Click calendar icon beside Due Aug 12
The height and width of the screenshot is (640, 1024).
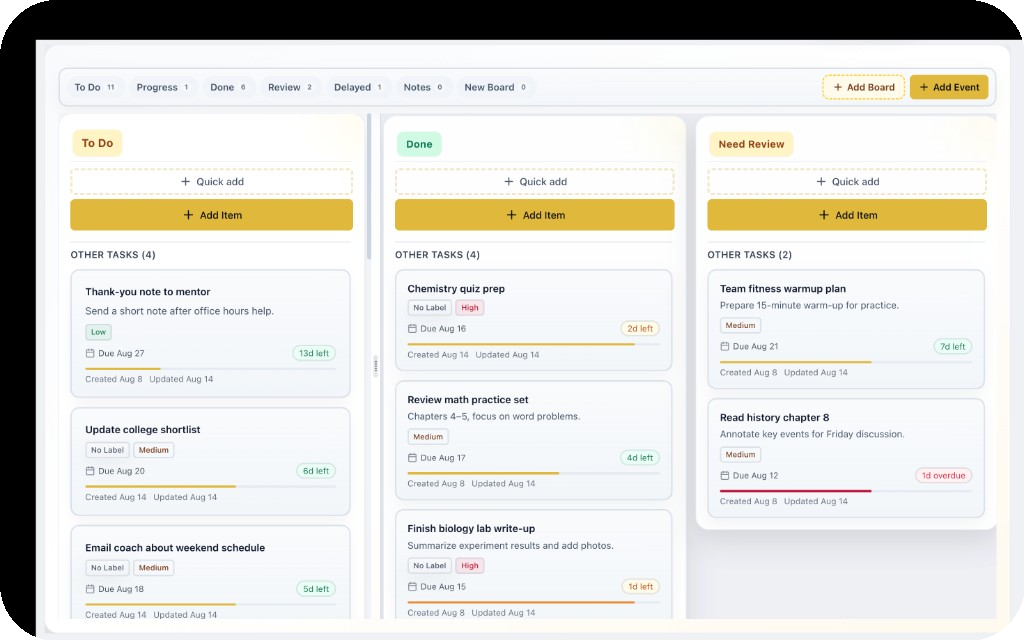tap(724, 475)
